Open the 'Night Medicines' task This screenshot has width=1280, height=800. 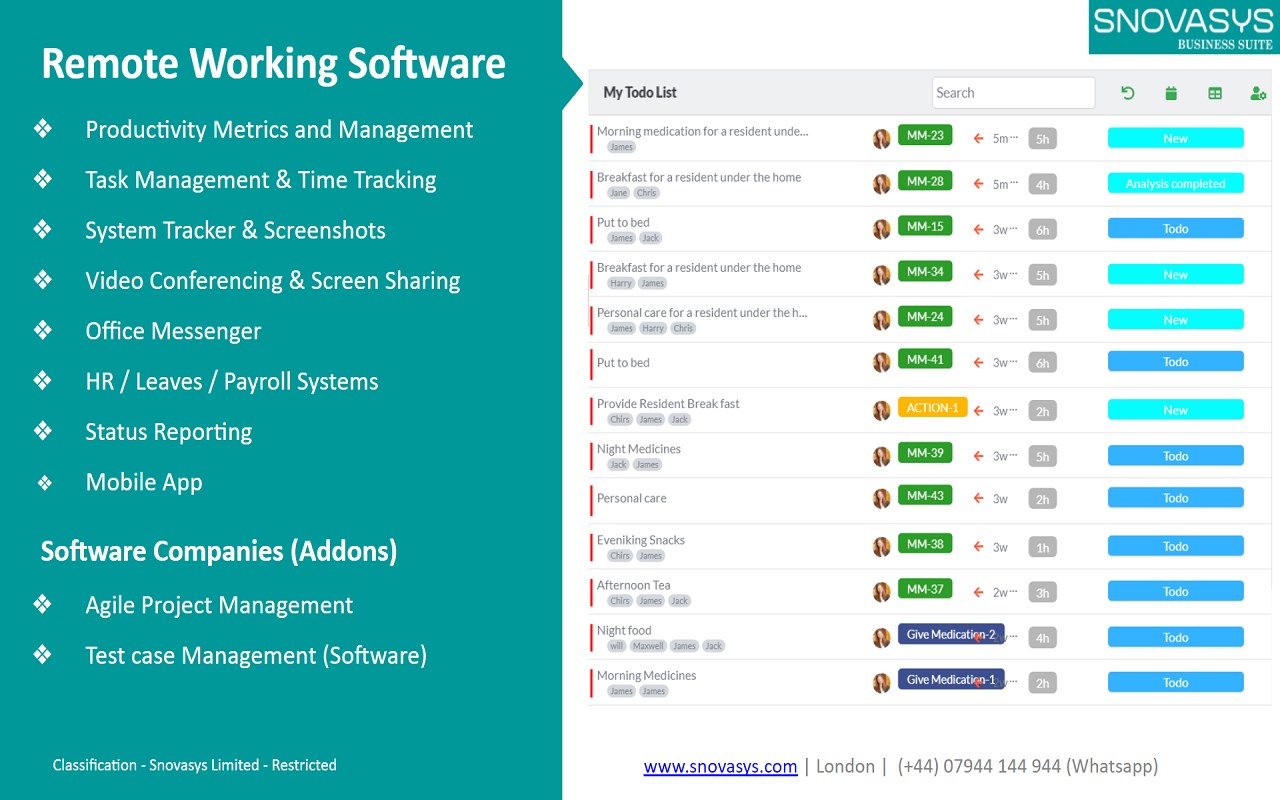click(639, 449)
